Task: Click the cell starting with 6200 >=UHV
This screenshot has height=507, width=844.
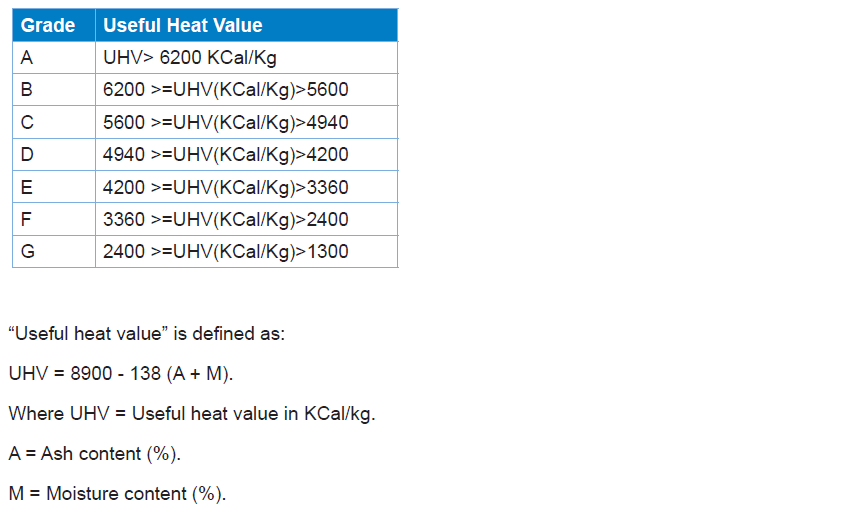Action: coord(226,89)
